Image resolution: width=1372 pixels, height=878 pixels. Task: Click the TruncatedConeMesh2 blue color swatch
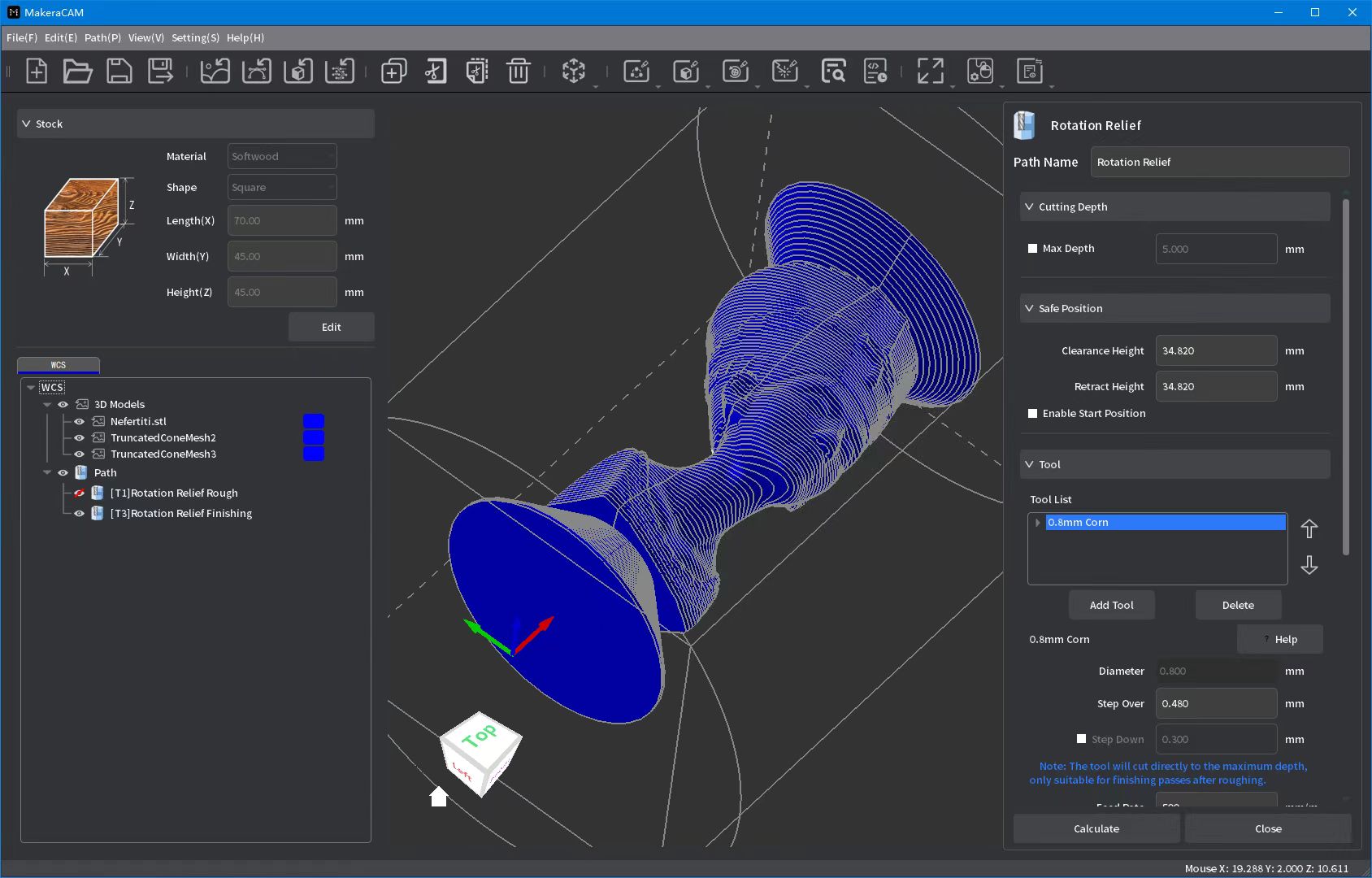(313, 438)
